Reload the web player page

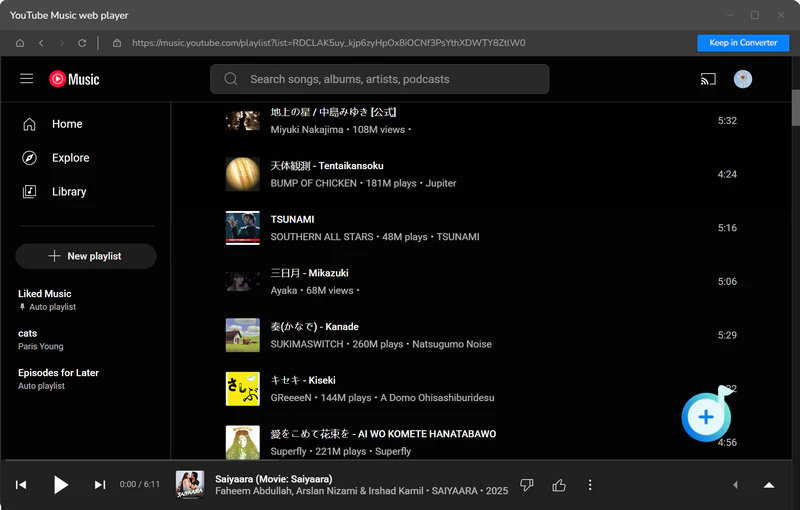pyautogui.click(x=82, y=43)
